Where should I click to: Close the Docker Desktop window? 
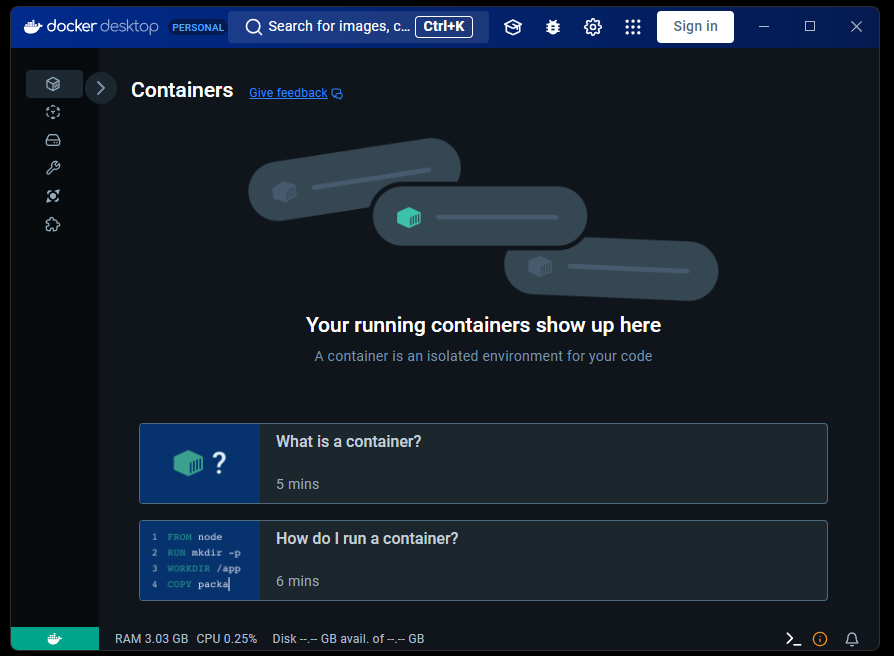(x=856, y=26)
